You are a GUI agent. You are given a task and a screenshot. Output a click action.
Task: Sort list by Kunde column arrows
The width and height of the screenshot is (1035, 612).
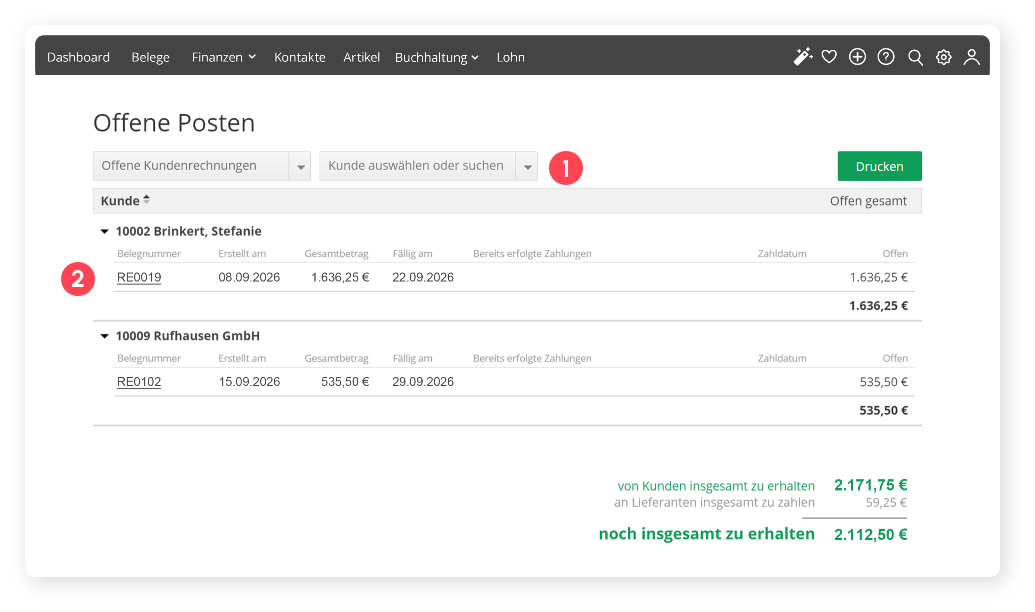pyautogui.click(x=147, y=200)
